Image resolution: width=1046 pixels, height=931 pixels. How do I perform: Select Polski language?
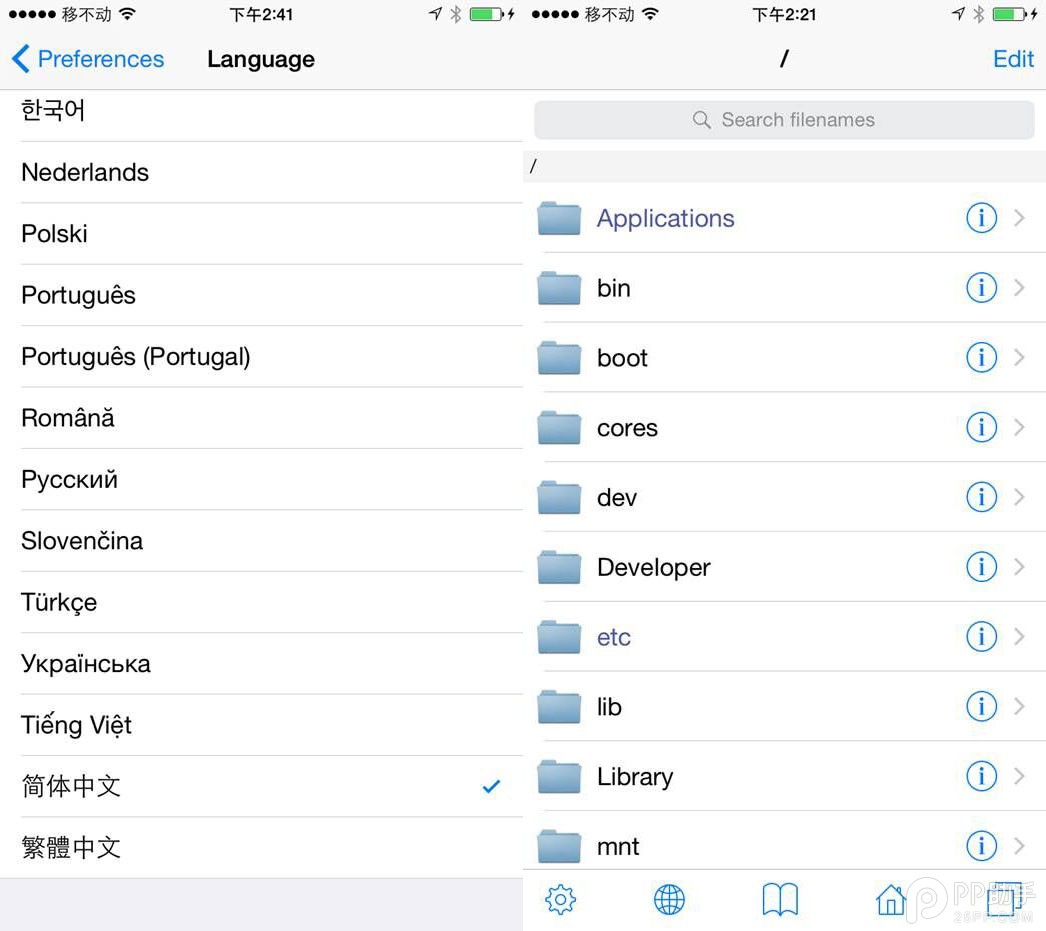(262, 233)
